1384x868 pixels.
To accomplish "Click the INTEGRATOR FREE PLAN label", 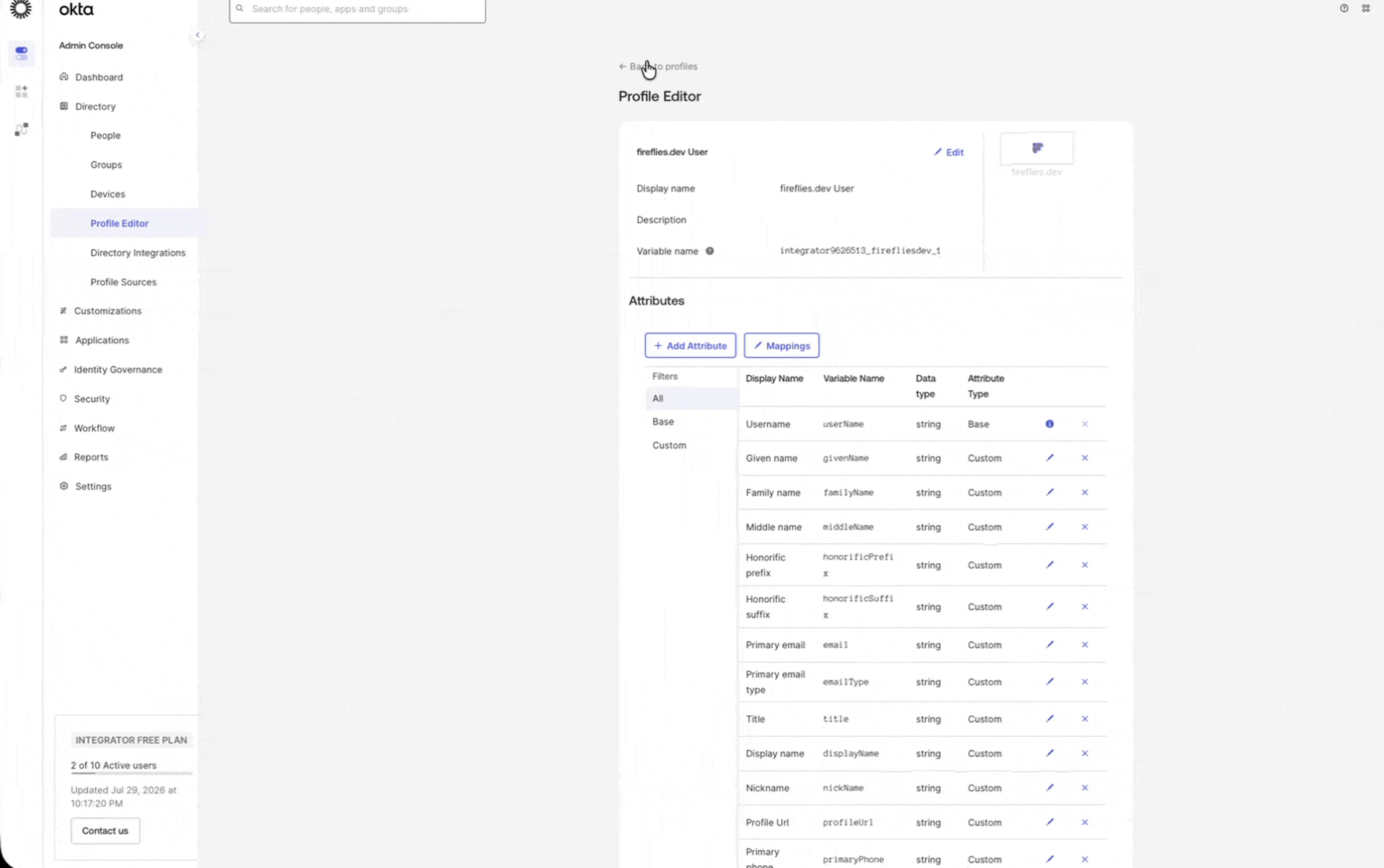I will click(131, 740).
